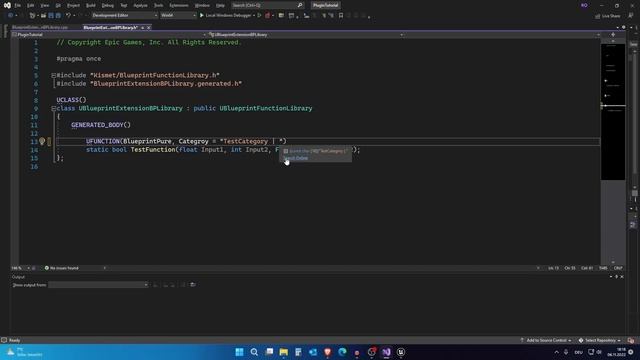
Task: Click the red Hot Reload icon
Action: click(x=268, y=16)
